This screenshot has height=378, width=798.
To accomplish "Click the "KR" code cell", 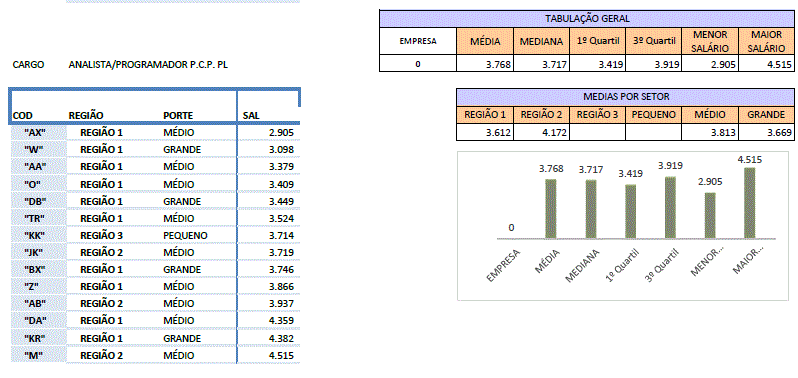I will tap(39, 338).
